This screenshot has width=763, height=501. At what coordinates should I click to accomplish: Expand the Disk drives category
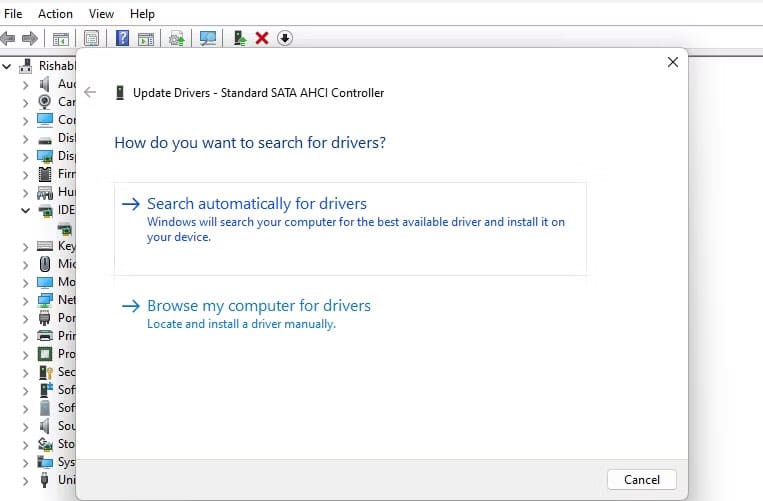click(x=25, y=139)
